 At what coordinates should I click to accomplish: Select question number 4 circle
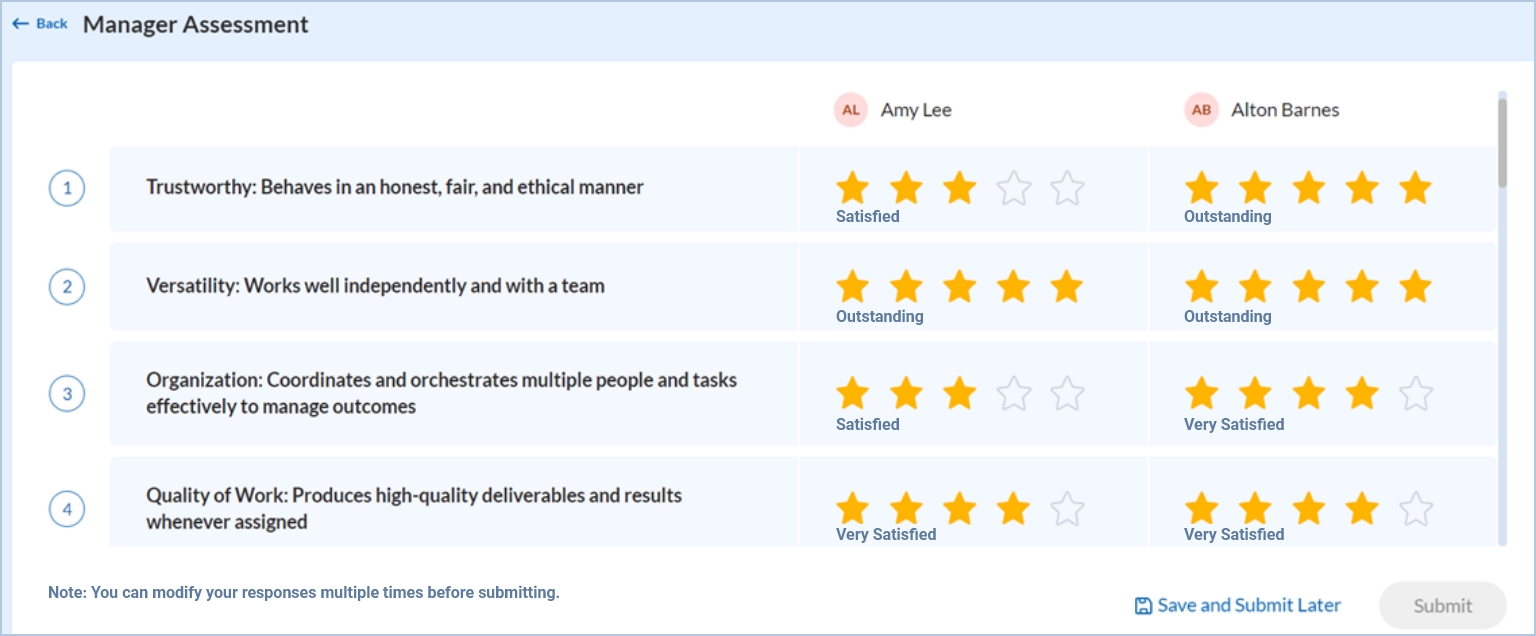[x=67, y=509]
